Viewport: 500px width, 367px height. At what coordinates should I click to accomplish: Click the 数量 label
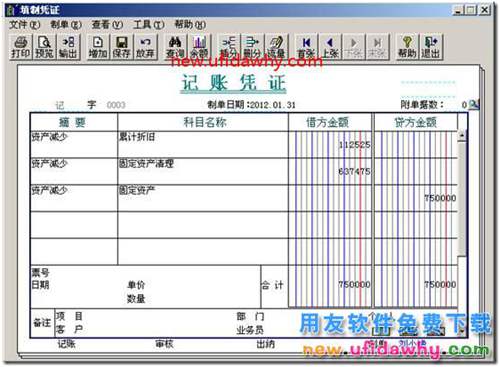(136, 299)
